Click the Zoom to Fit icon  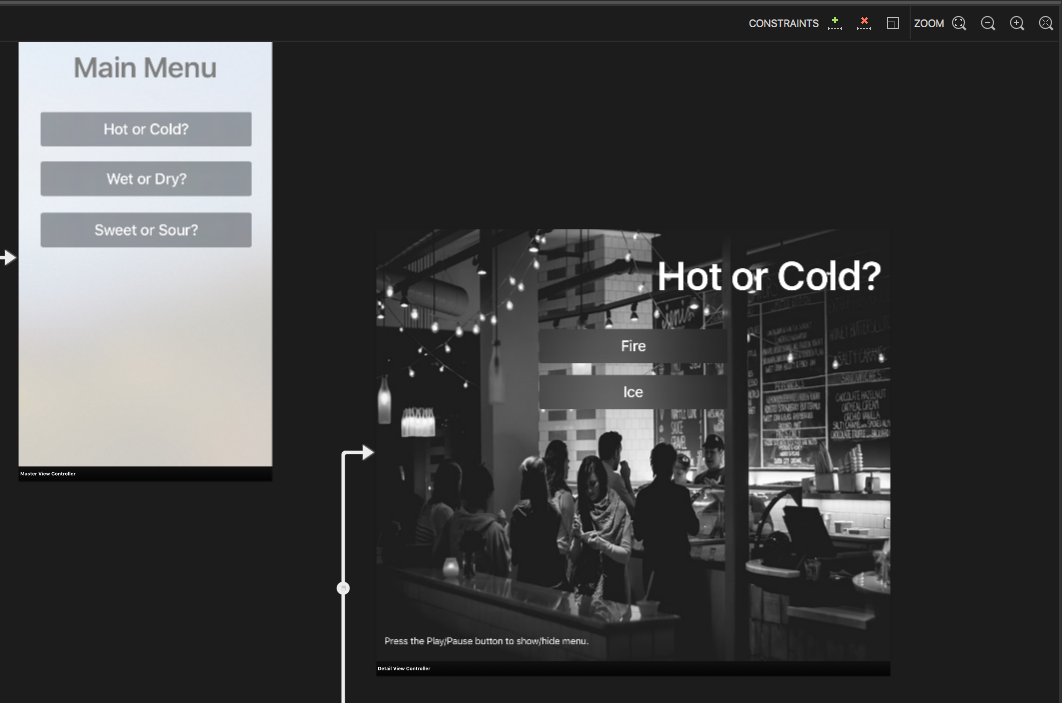959,22
